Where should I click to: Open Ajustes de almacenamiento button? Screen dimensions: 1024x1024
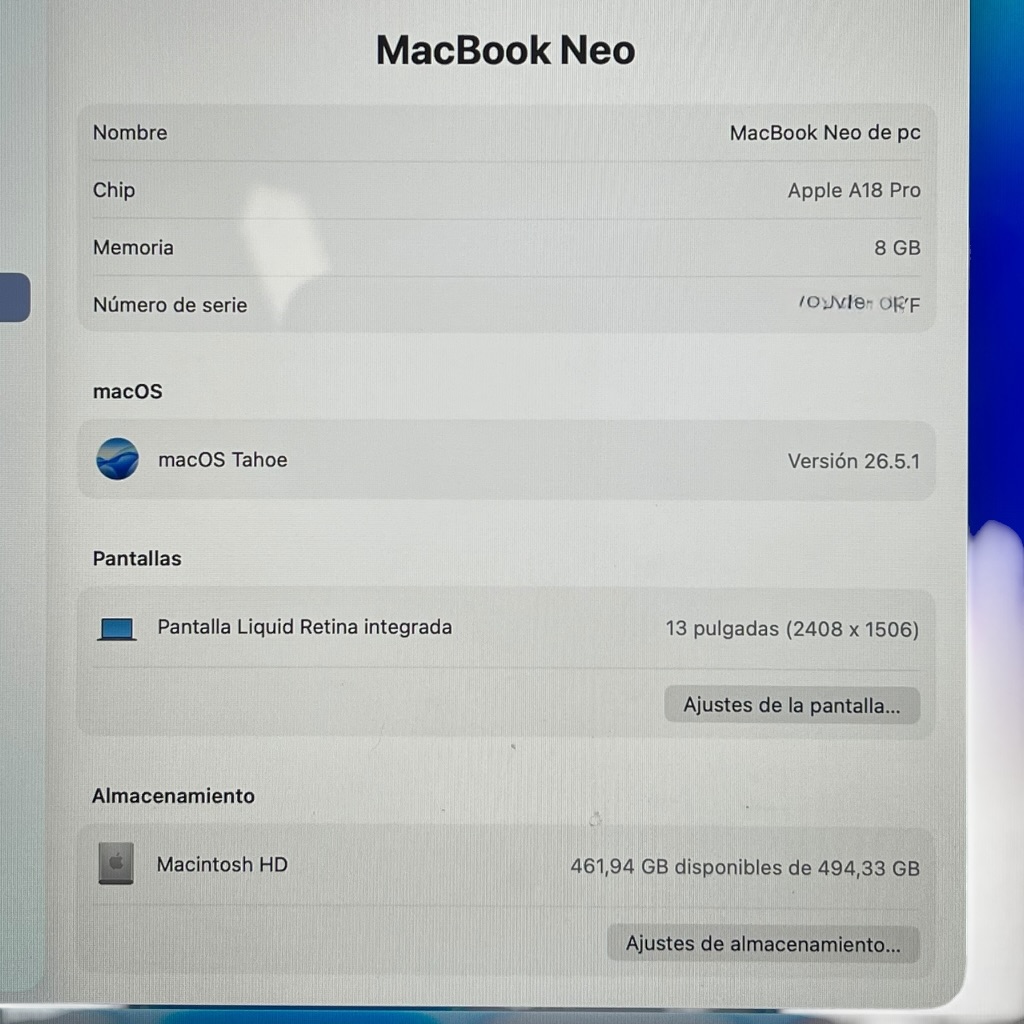point(763,944)
